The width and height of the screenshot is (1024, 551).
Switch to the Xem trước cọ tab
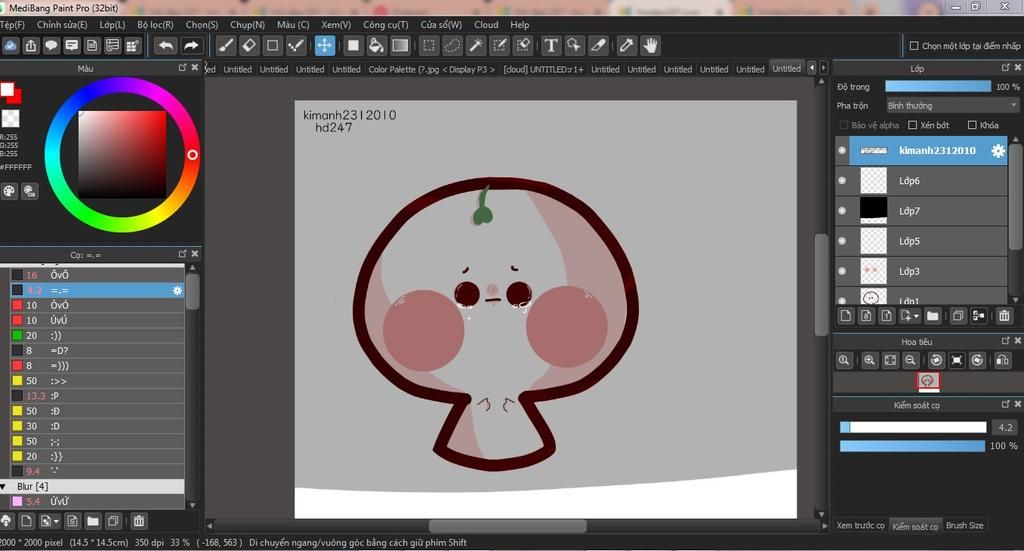pyautogui.click(x=861, y=526)
